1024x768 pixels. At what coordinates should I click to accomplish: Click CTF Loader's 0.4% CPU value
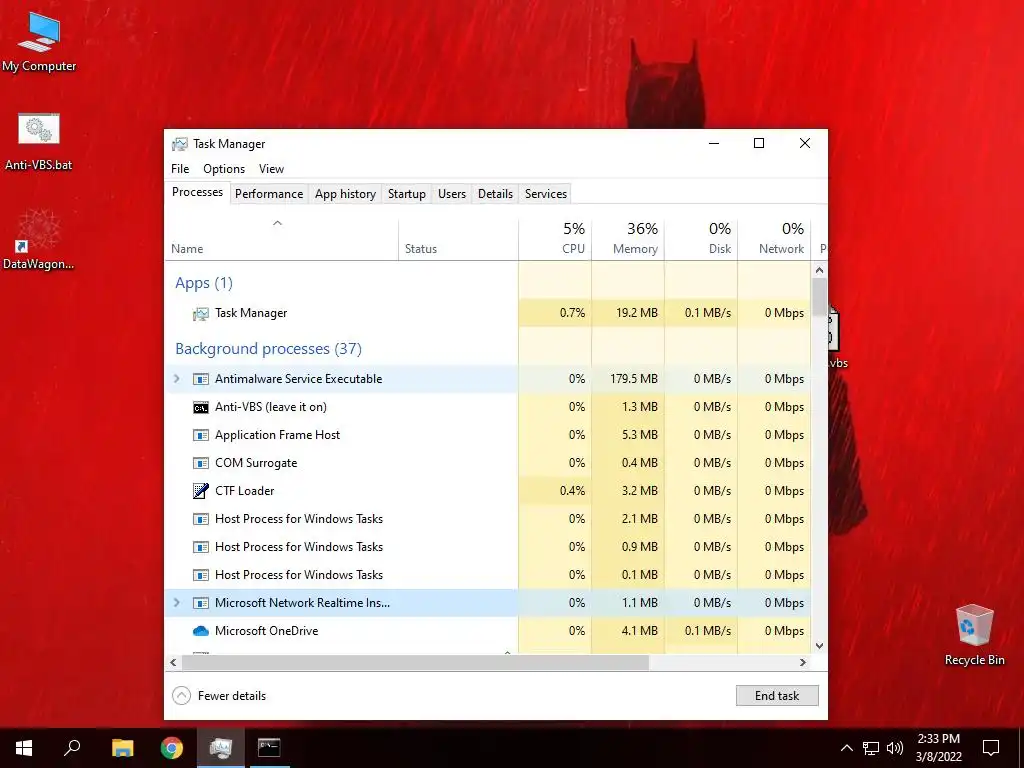tap(572, 491)
